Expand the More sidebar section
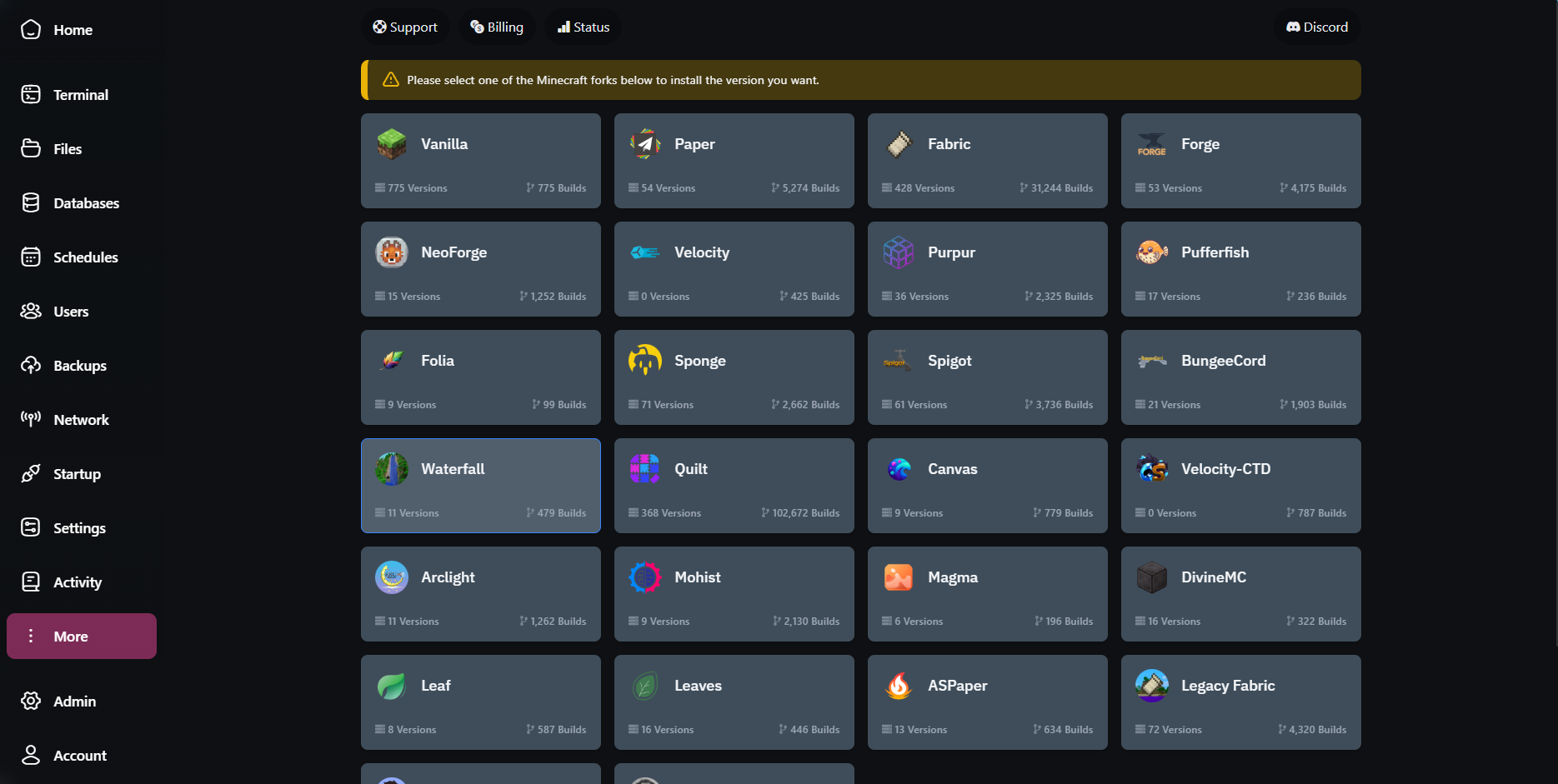Viewport: 1558px width, 784px height. [81, 637]
